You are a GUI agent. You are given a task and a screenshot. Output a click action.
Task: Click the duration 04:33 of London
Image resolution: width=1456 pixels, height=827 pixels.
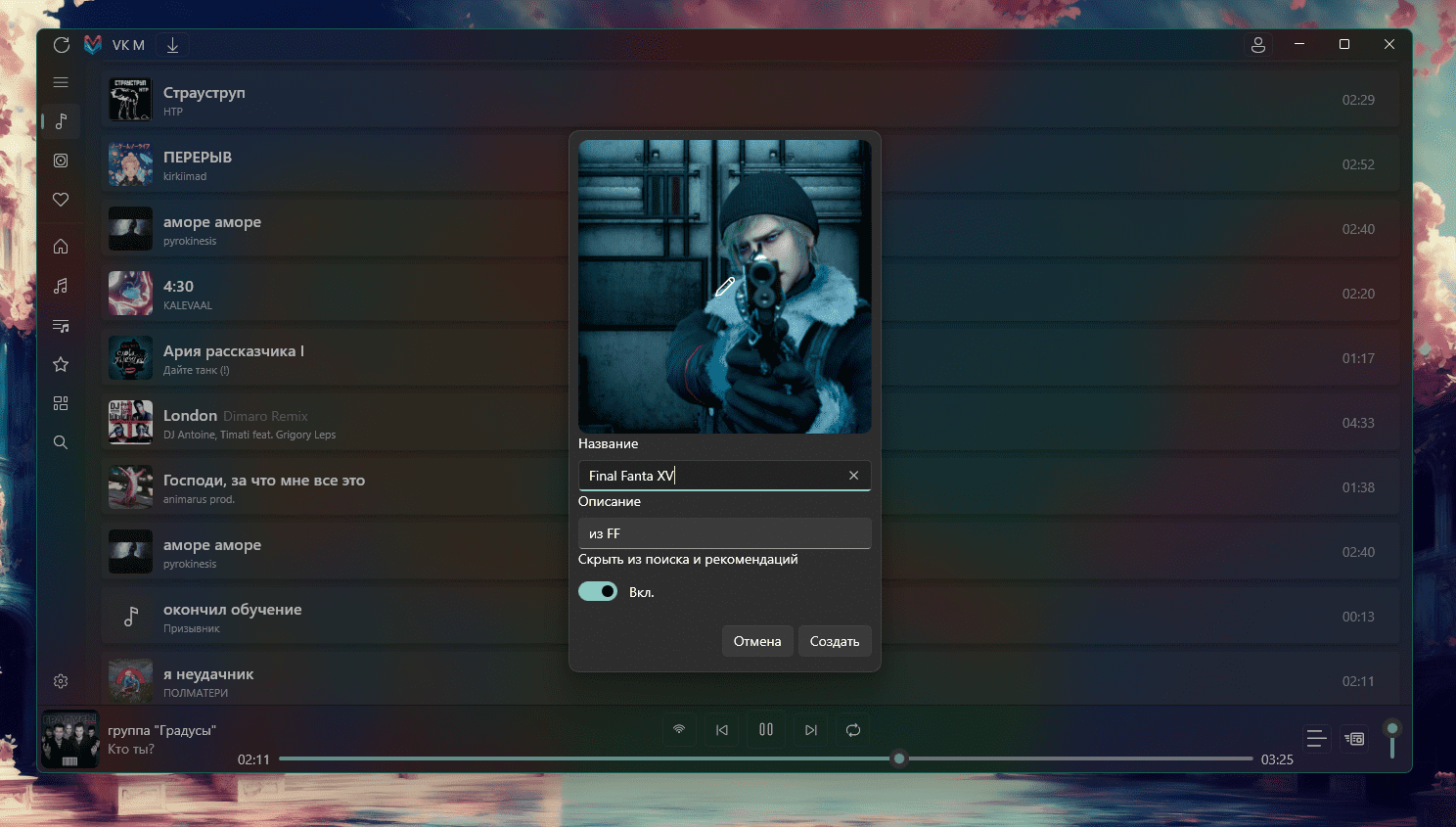click(x=1358, y=423)
